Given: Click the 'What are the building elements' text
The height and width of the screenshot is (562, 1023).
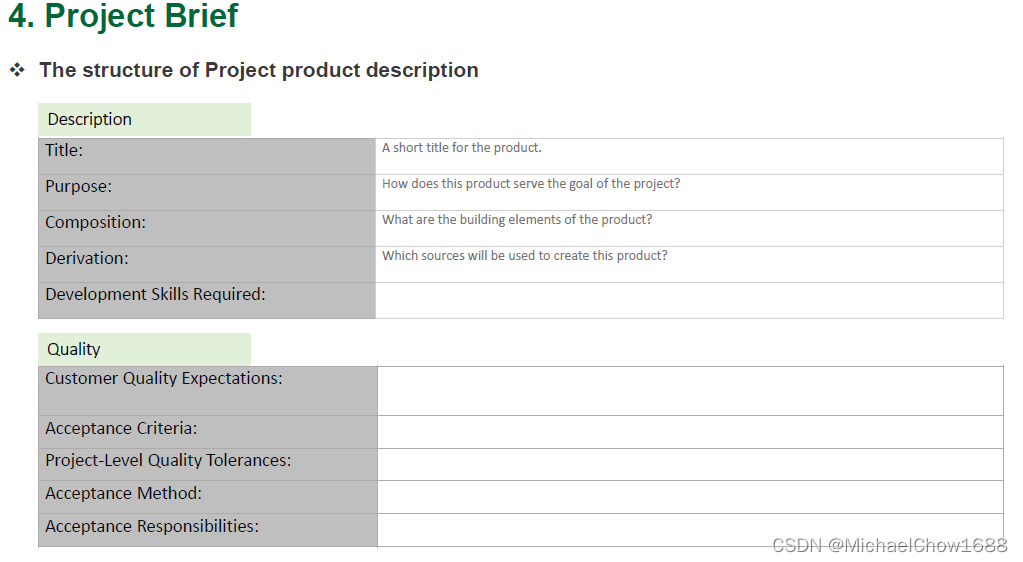Looking at the screenshot, I should tap(517, 220).
